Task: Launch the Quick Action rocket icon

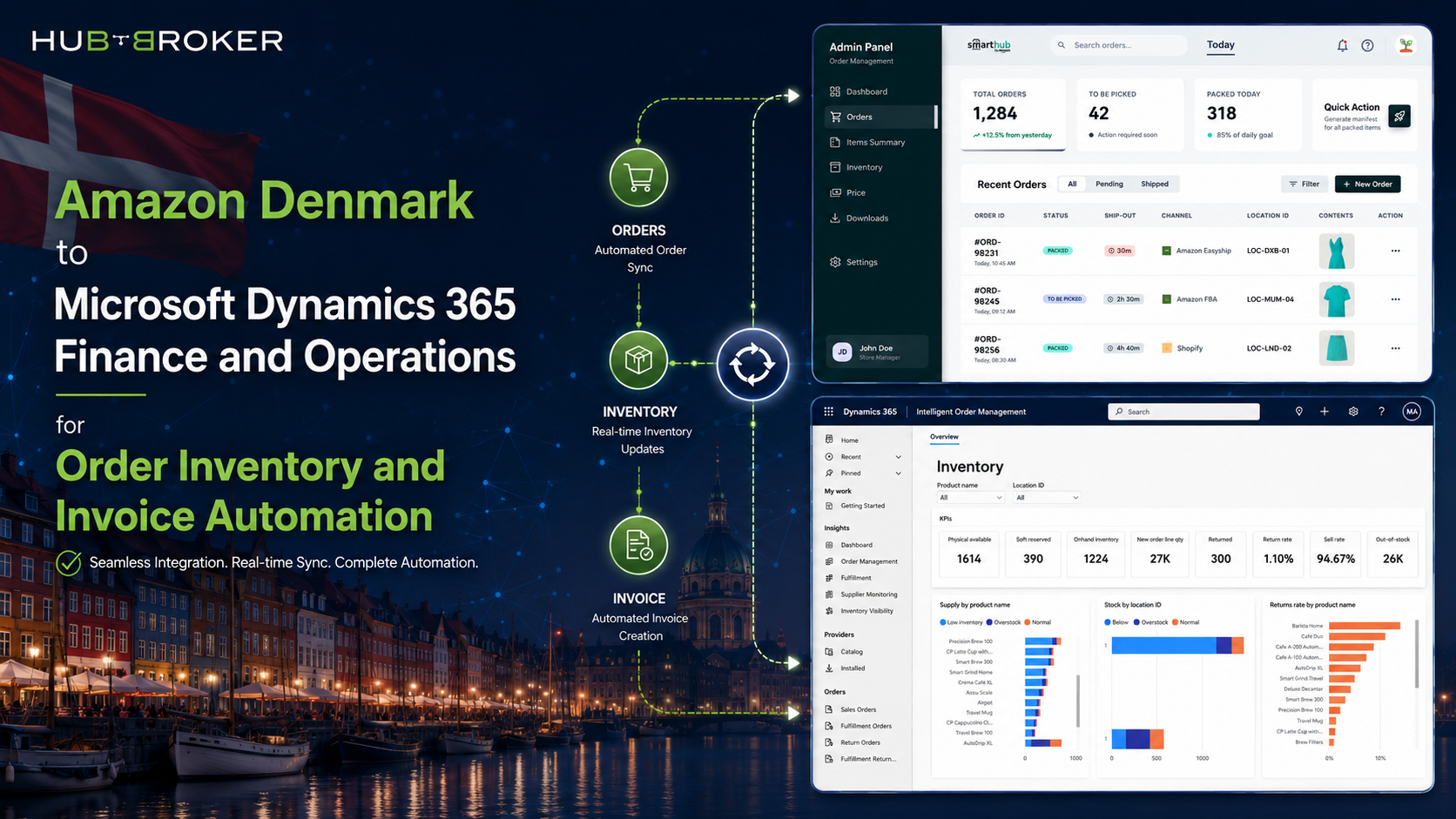Action: coord(1399,116)
